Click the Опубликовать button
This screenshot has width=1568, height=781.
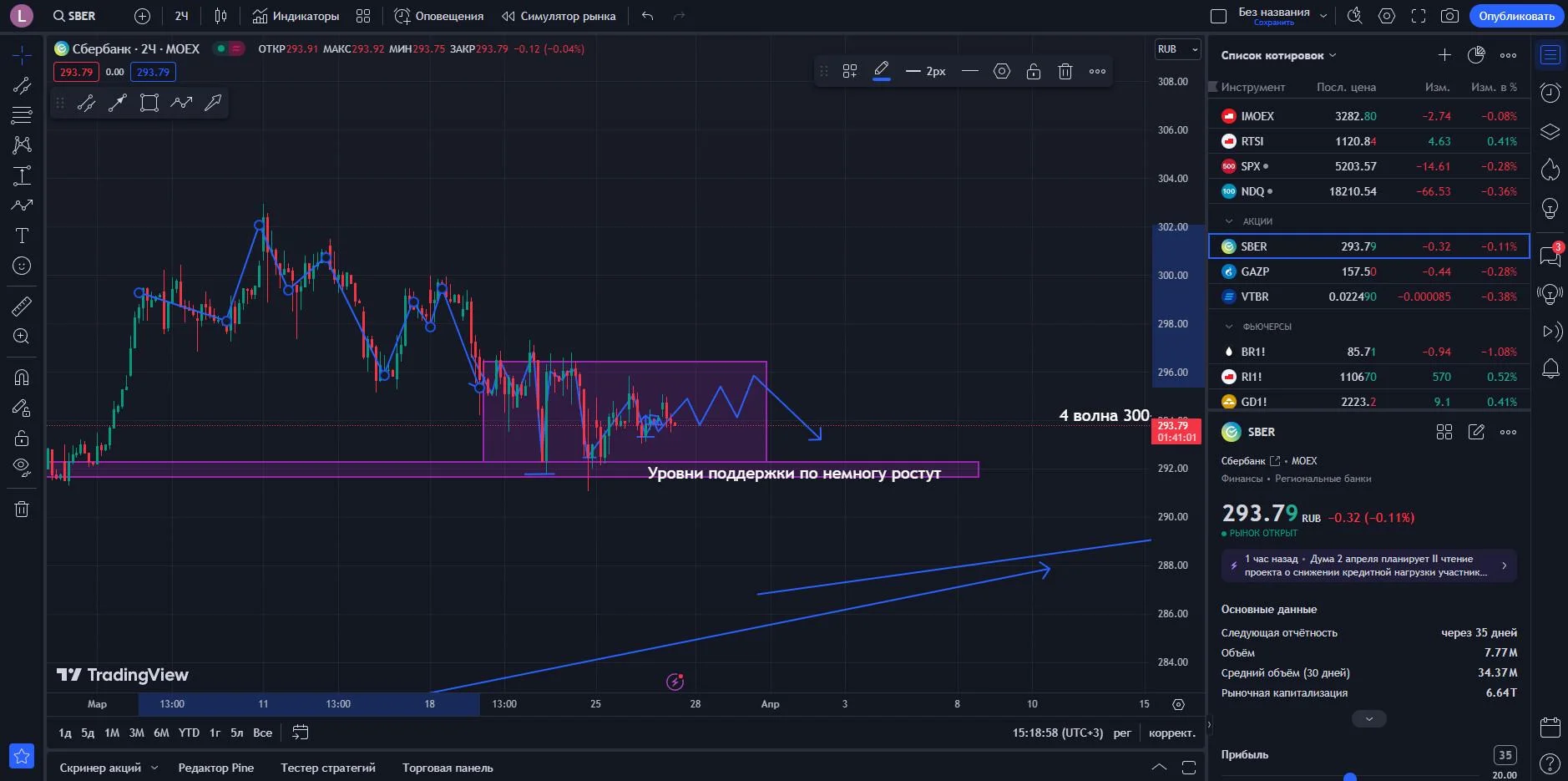point(1516,16)
